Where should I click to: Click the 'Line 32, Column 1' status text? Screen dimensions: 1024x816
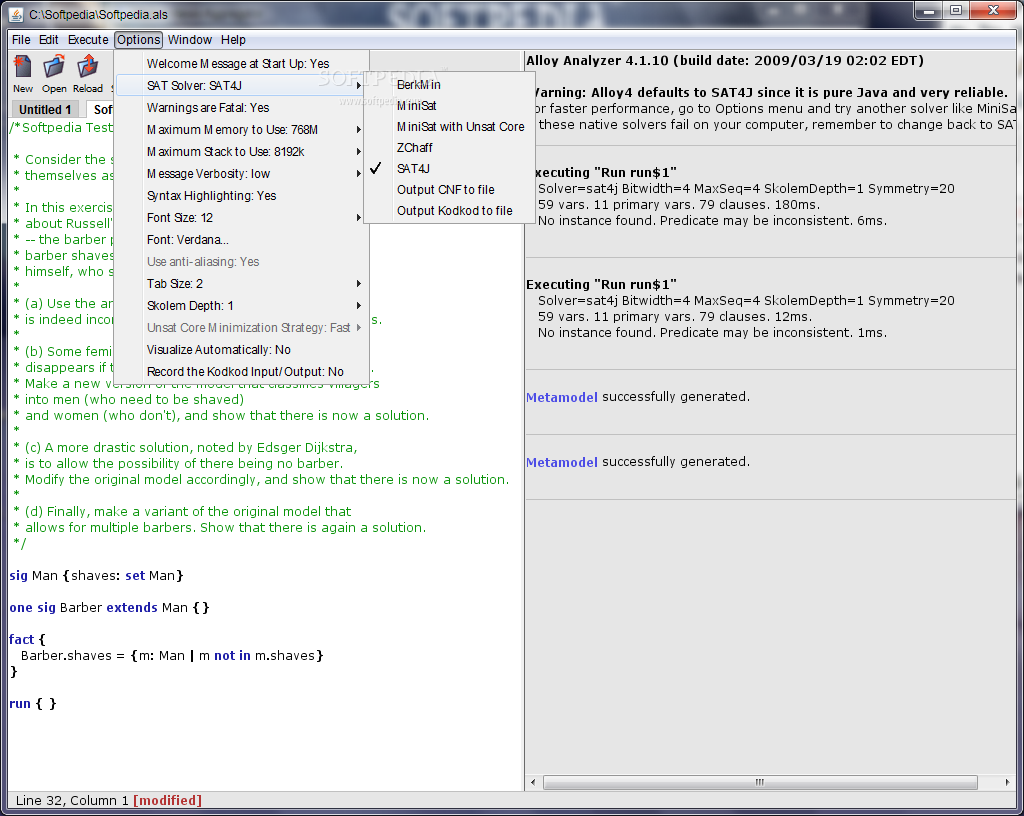[72, 800]
